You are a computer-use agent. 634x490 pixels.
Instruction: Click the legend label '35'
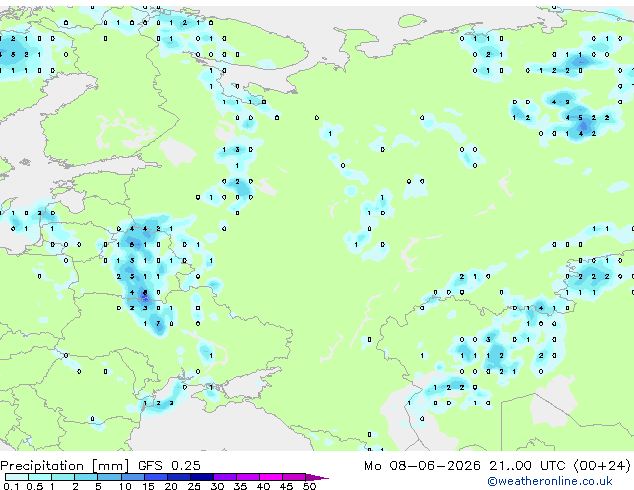(240, 486)
